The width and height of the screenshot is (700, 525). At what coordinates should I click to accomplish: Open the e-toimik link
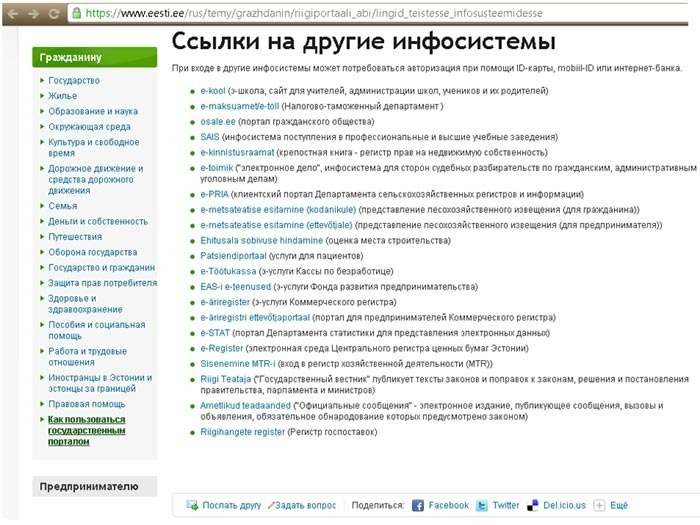tap(217, 168)
